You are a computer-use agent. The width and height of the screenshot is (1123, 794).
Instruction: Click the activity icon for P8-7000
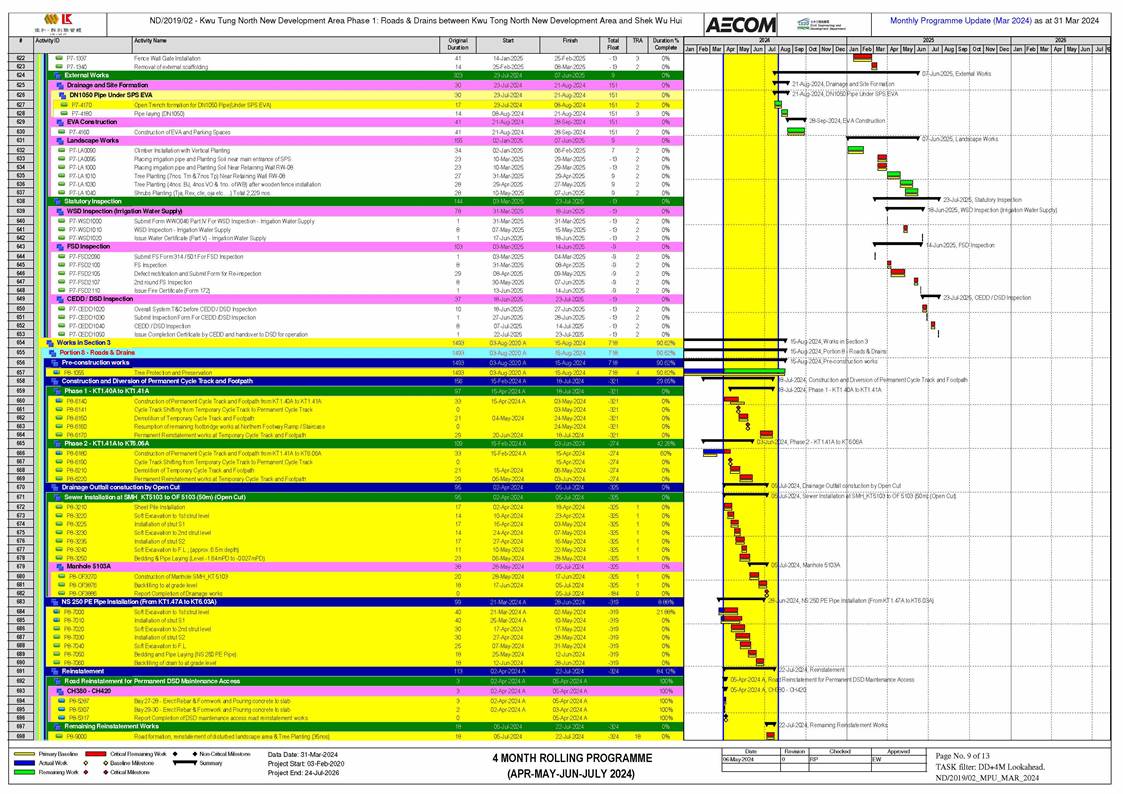58,613
